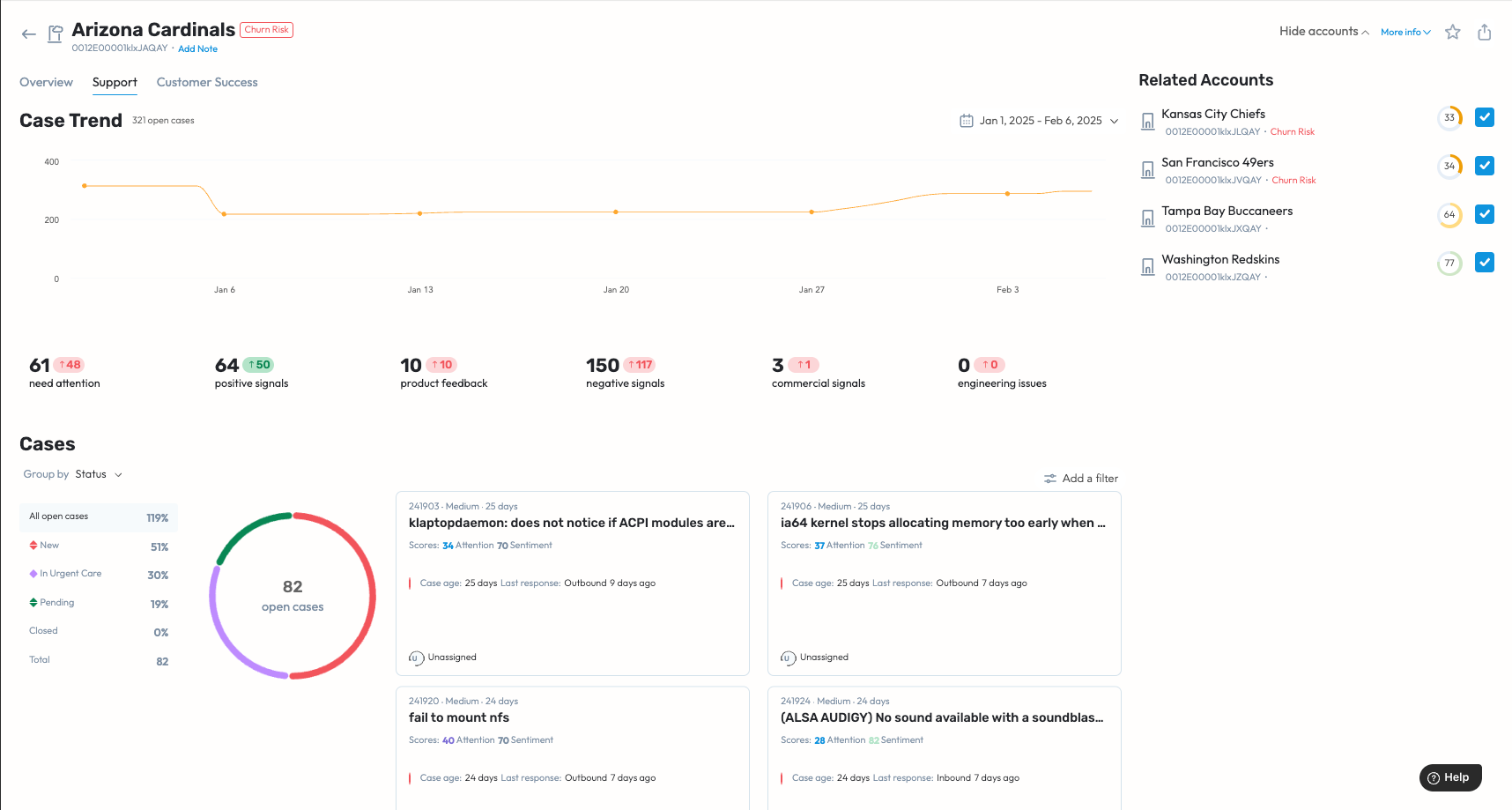The height and width of the screenshot is (810, 1512).
Task: Click the 64 positive signals metric
Action: (x=251, y=373)
